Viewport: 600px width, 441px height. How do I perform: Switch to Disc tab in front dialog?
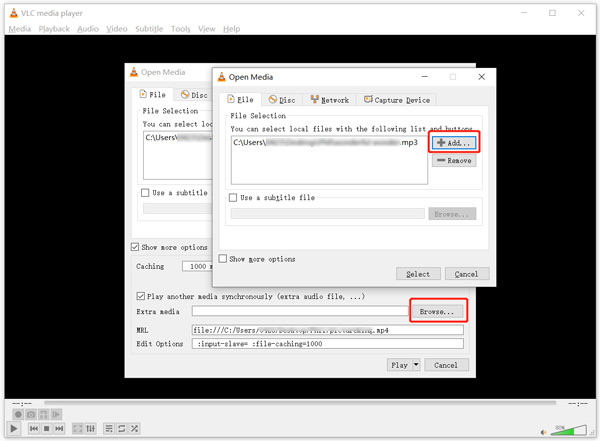(x=282, y=100)
